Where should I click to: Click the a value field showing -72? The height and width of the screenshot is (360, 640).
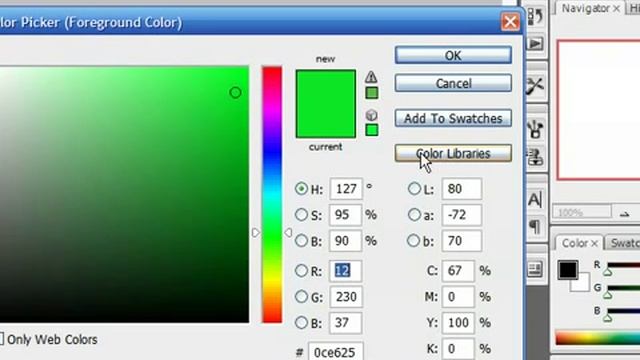coord(462,215)
